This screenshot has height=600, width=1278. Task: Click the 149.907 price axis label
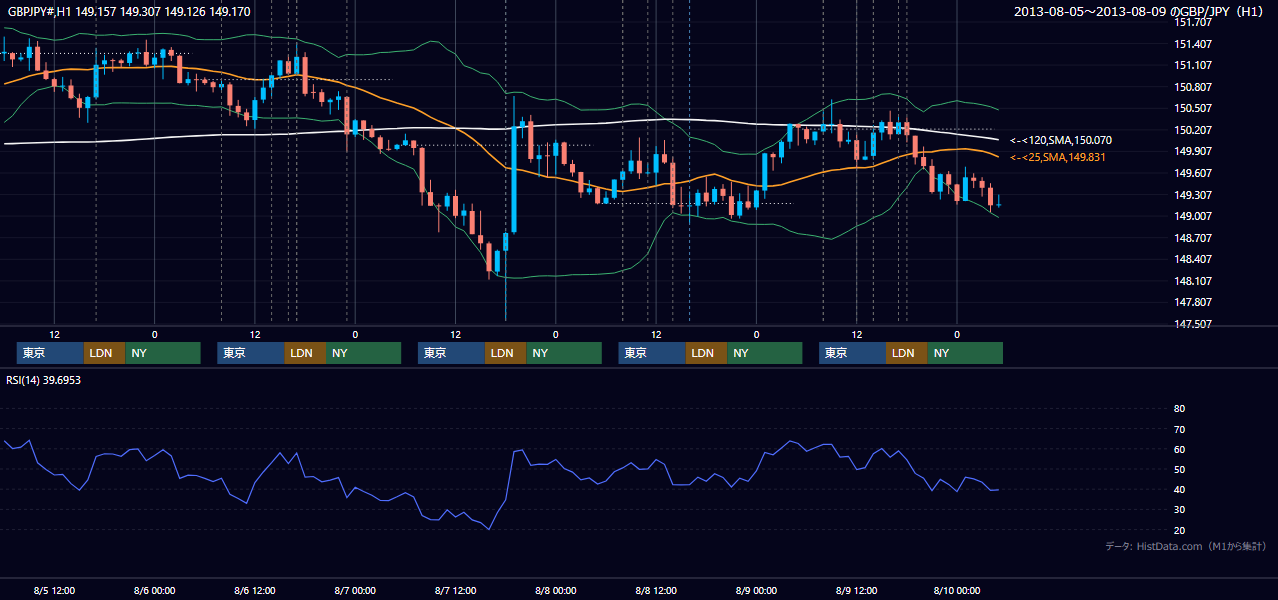tap(1192, 151)
